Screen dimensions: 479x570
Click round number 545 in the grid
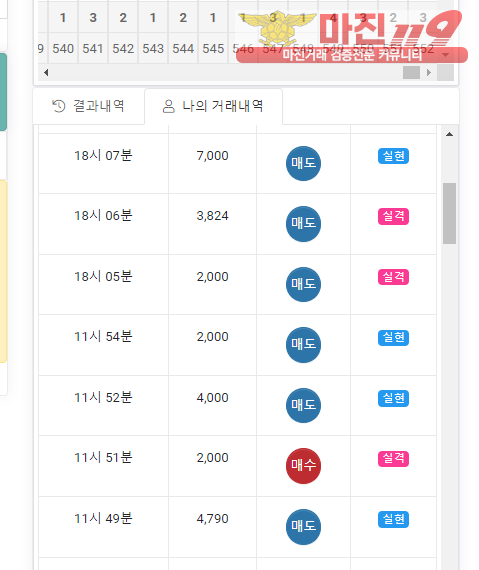[x=213, y=49]
